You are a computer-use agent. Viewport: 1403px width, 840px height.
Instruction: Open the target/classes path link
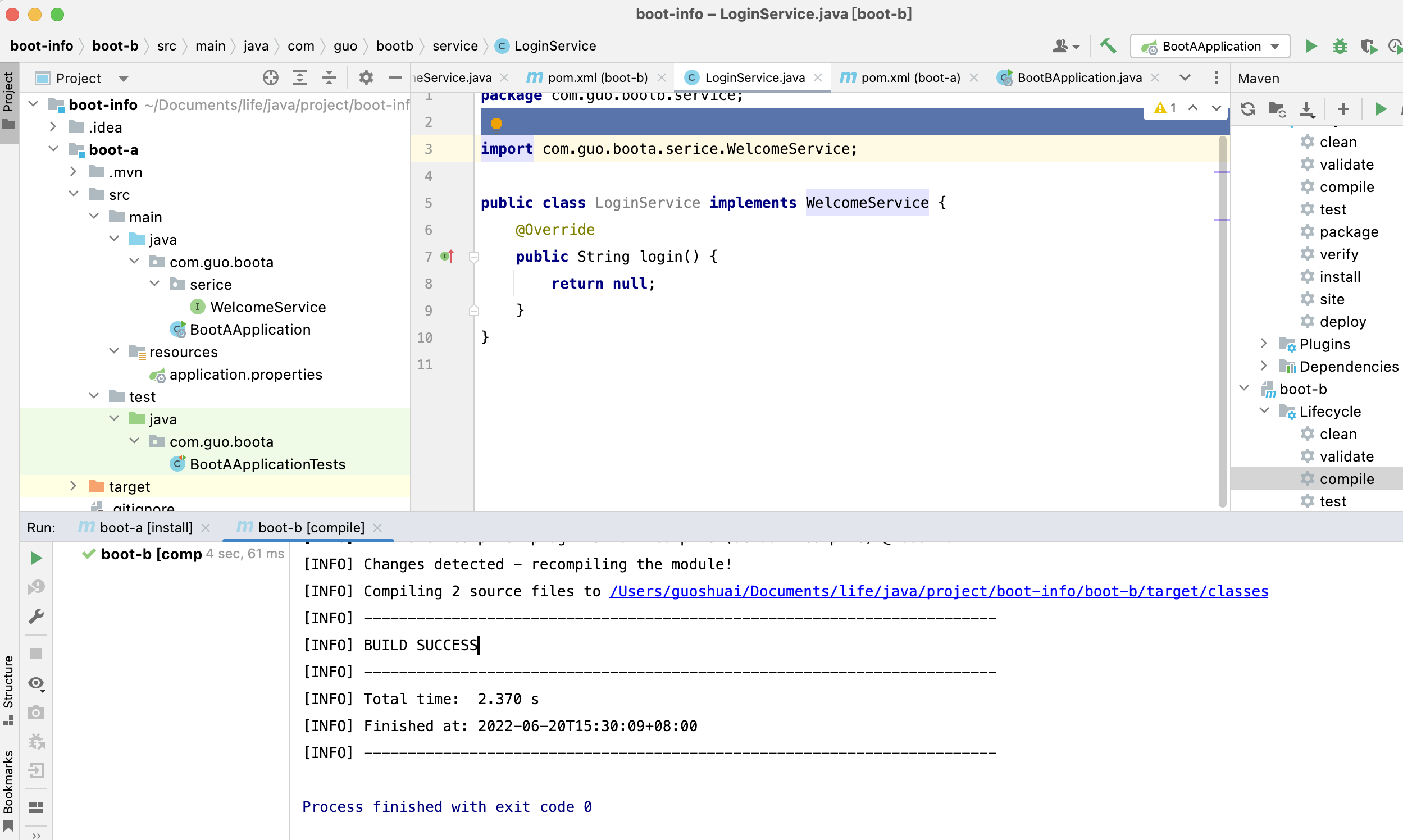(x=938, y=591)
